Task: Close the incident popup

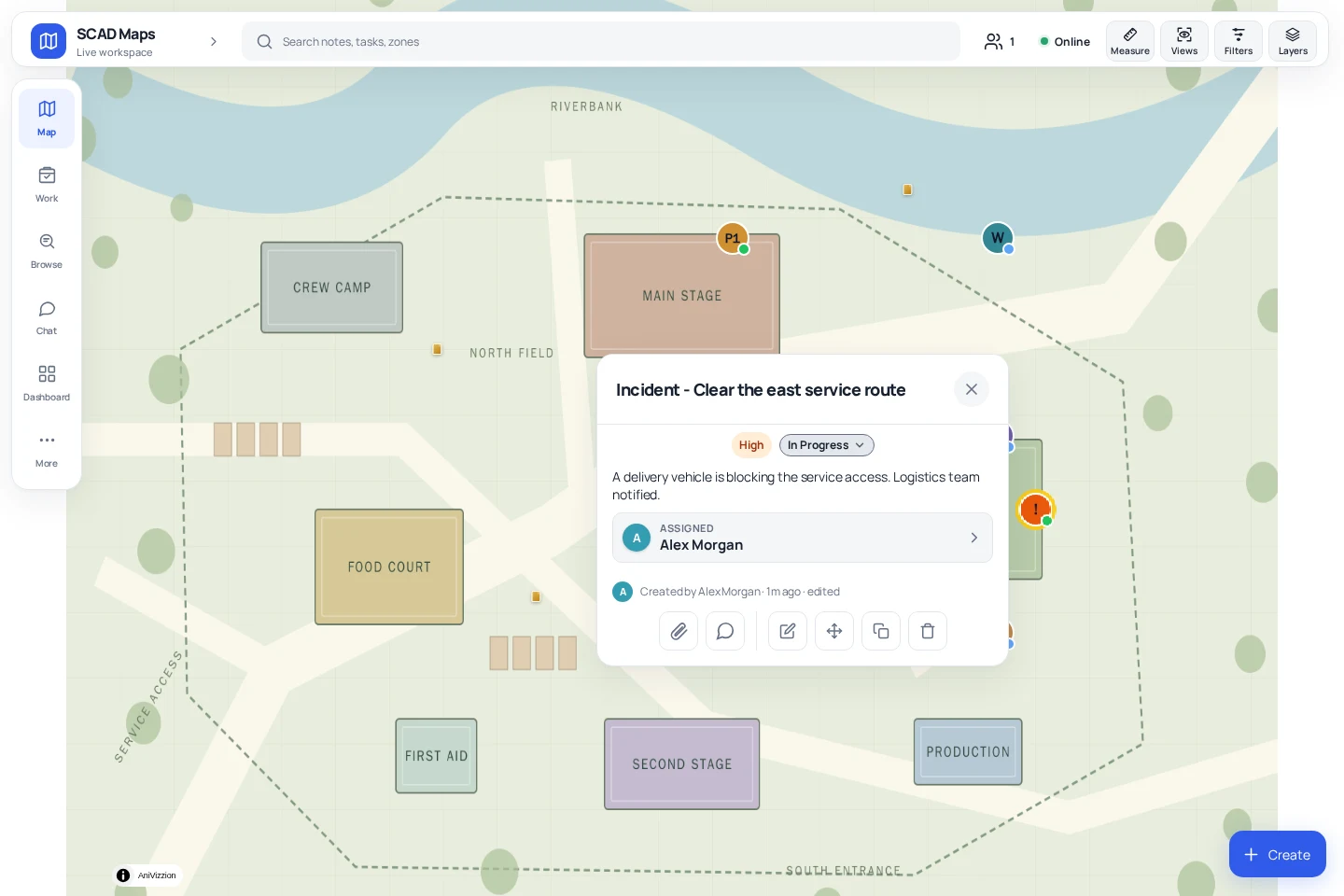Action: 972,389
